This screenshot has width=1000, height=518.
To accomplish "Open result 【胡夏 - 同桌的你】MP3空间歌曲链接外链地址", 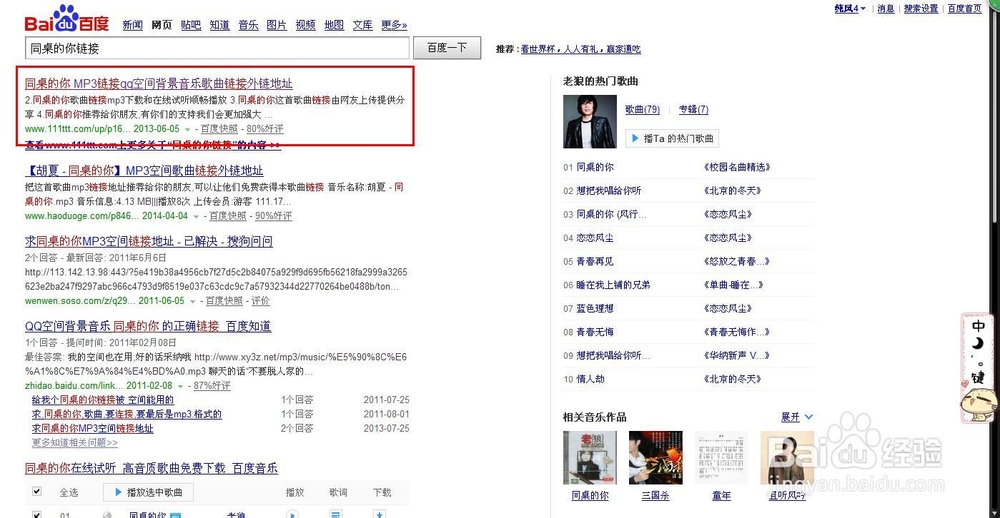I will click(144, 171).
